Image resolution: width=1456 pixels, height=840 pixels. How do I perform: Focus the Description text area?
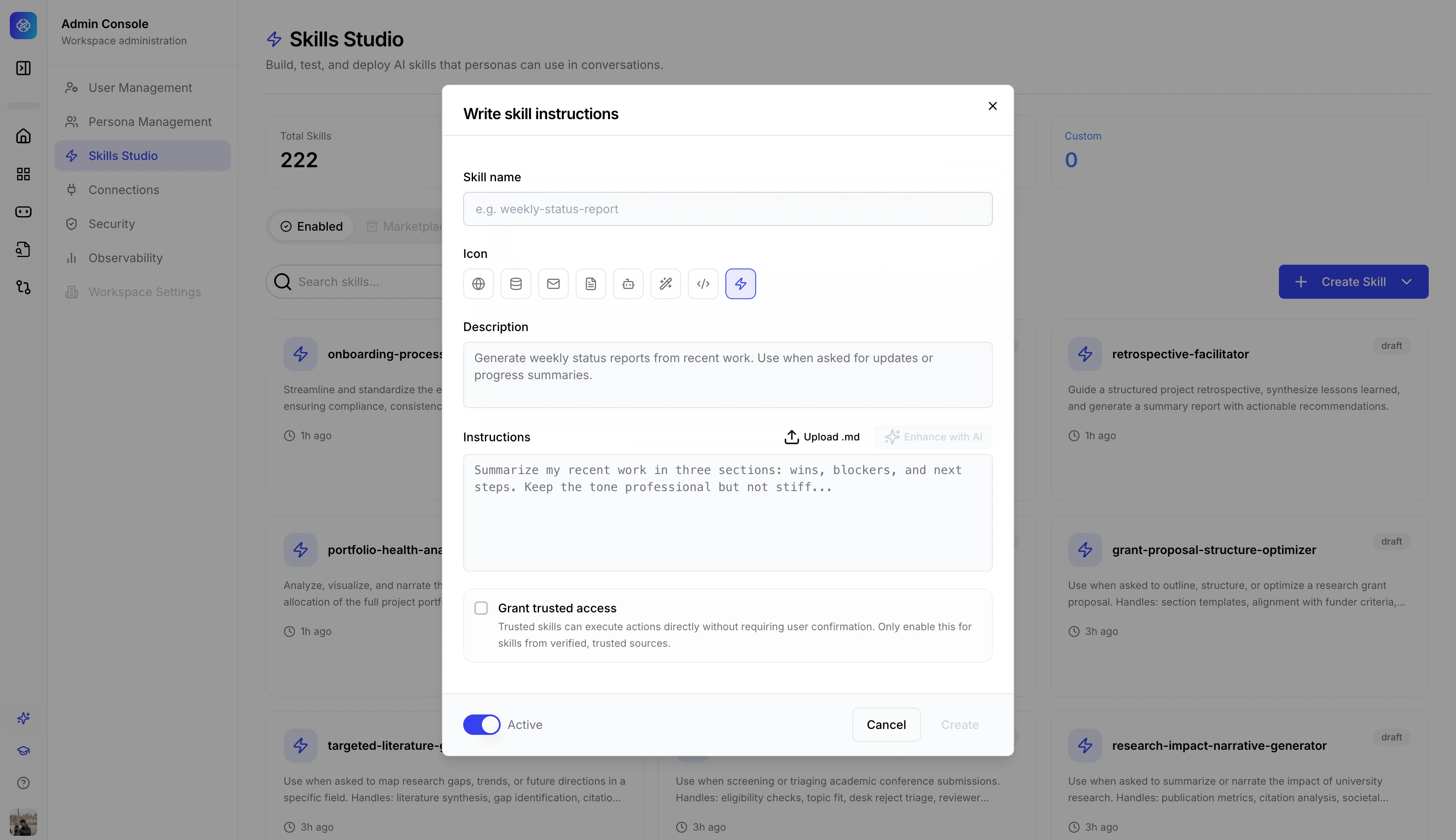pos(728,375)
